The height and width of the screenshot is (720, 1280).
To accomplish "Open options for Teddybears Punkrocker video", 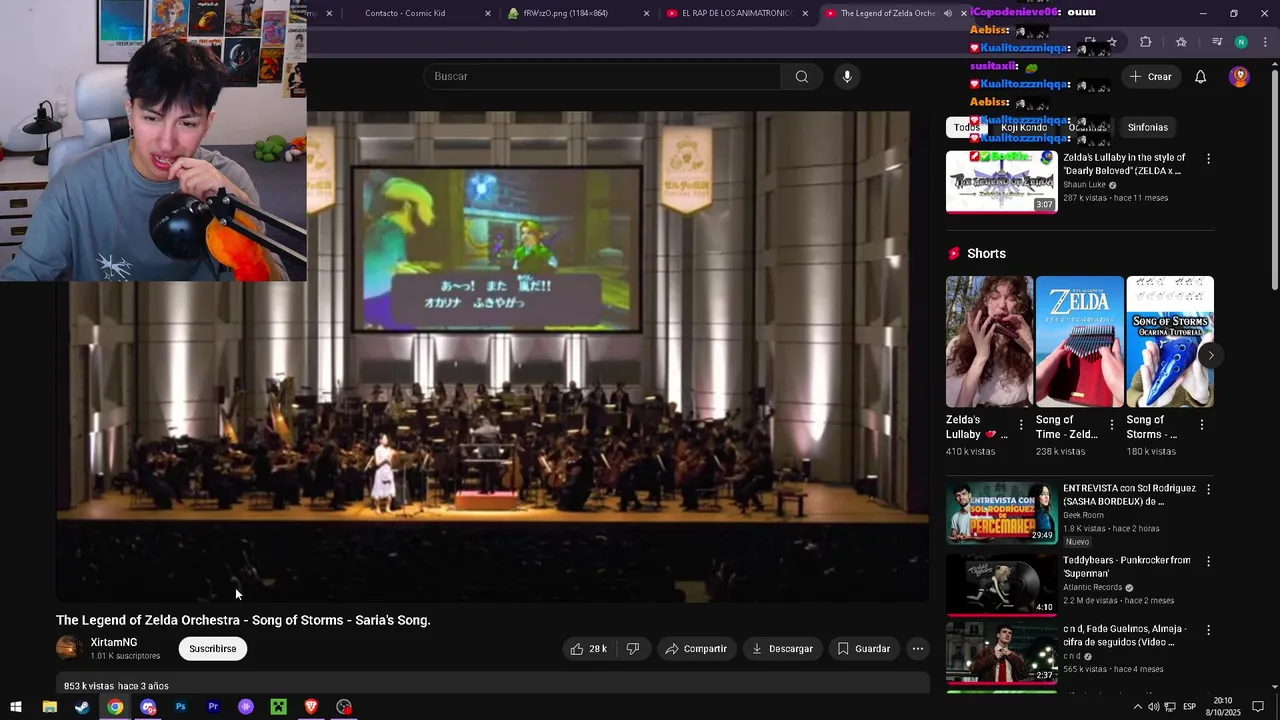I will point(1208,562).
